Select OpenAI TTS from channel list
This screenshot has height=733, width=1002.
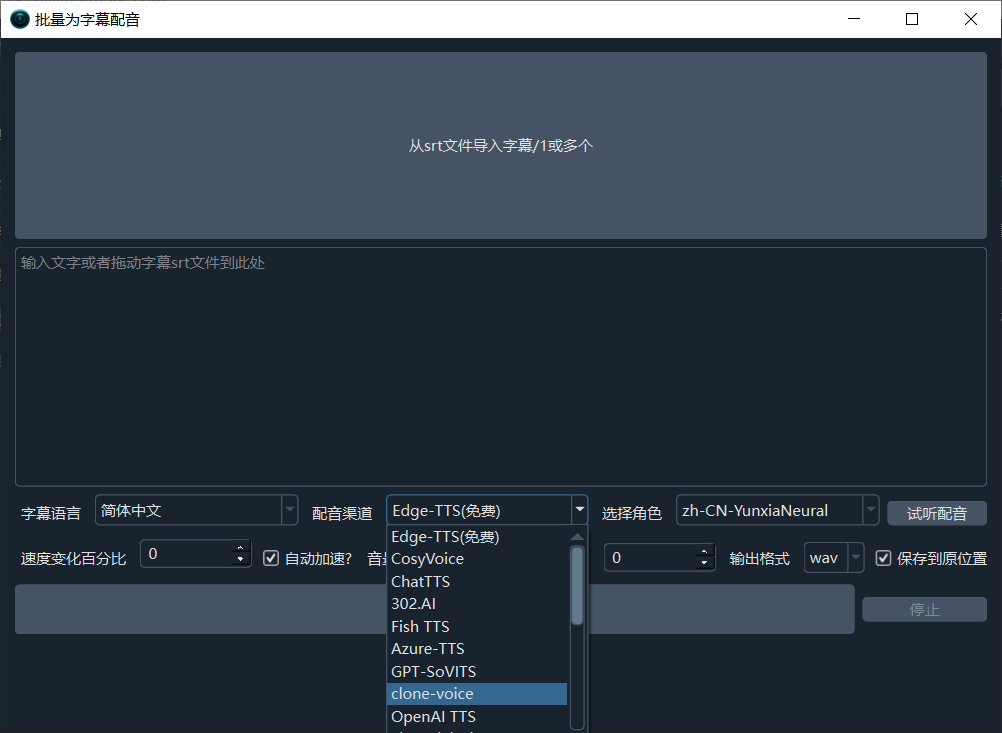coord(433,717)
